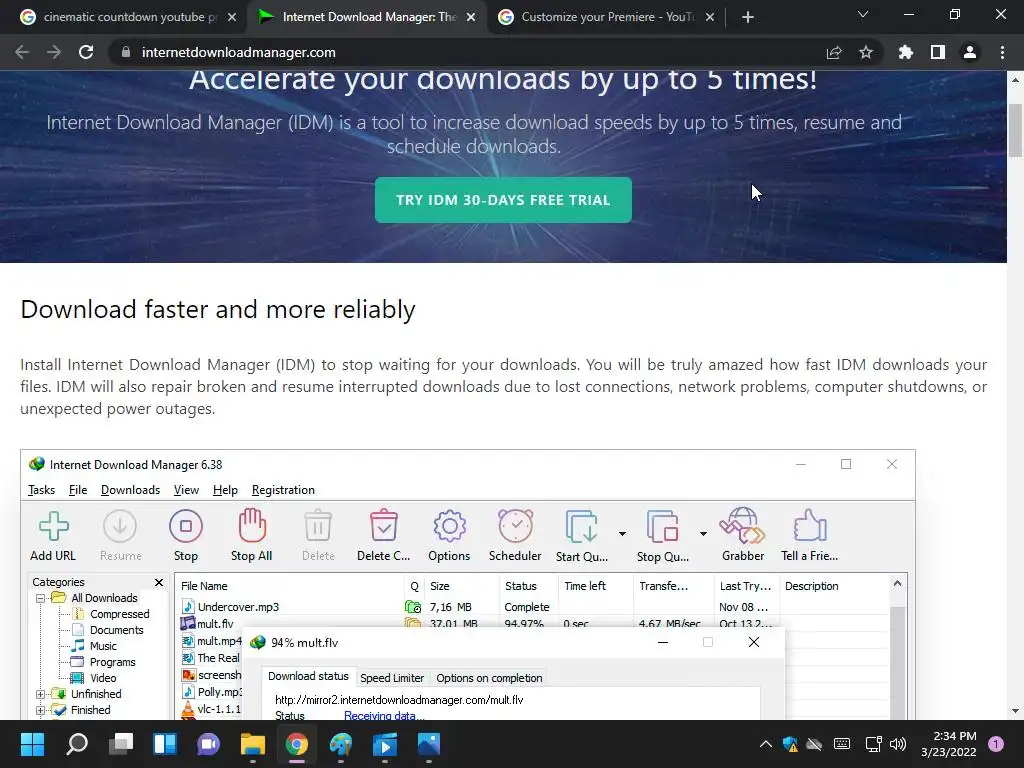This screenshot has width=1024, height=768.
Task: Click the Stop All hand icon
Action: point(251,526)
